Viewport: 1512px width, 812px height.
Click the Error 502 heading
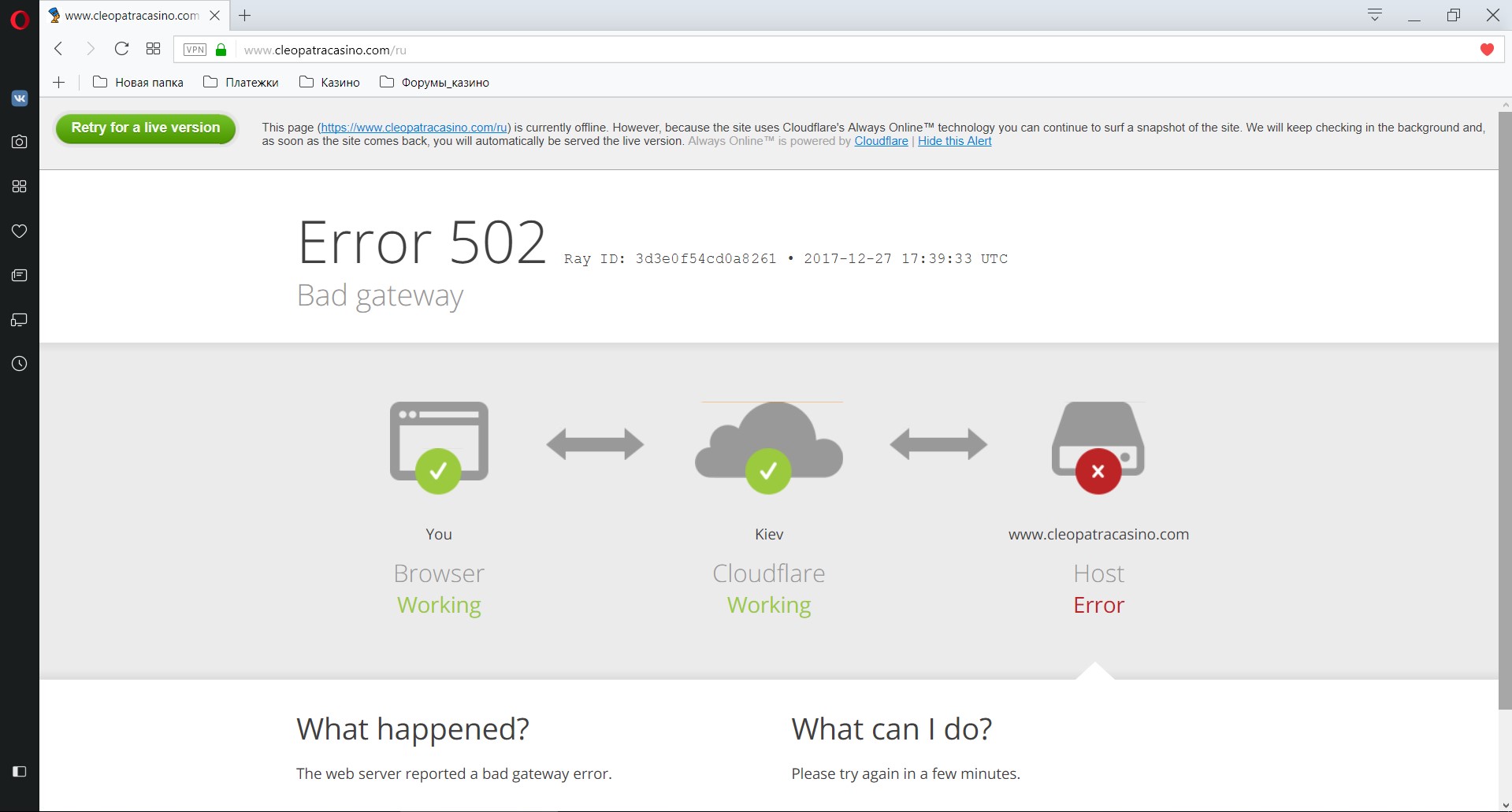pos(422,242)
